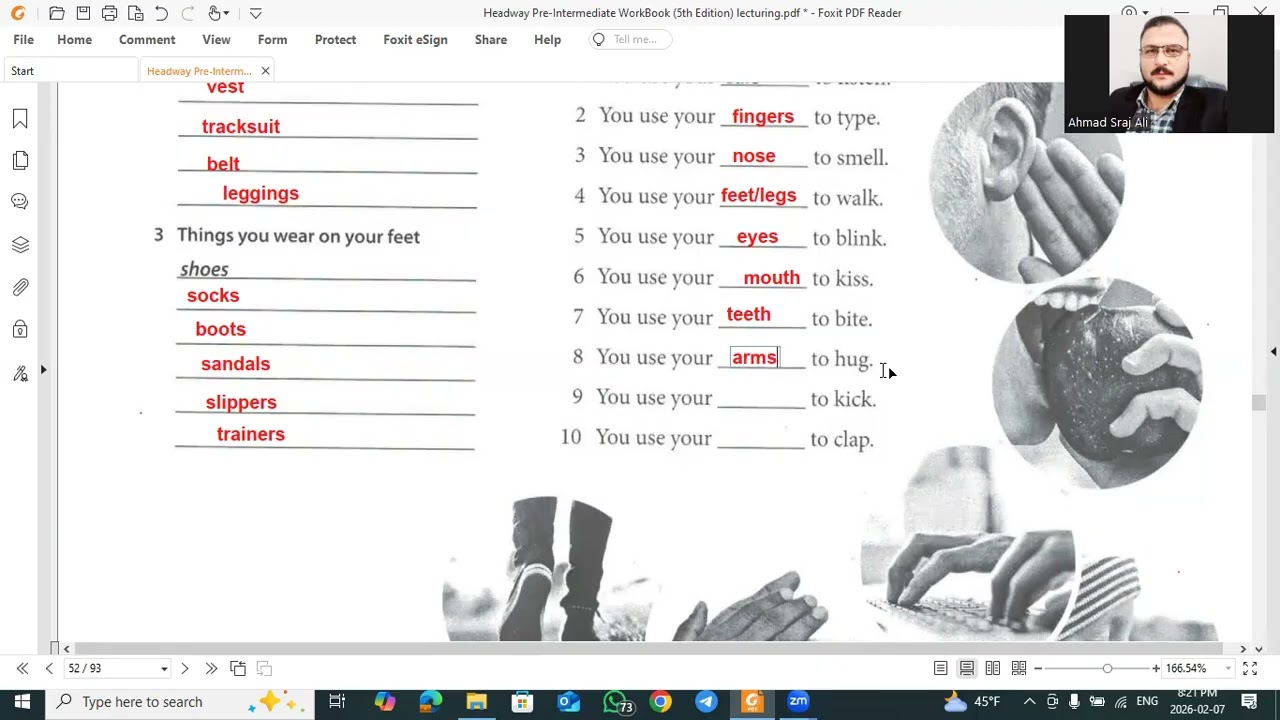Select single page view mode
Viewport: 1280px width, 720px height.
click(941, 668)
